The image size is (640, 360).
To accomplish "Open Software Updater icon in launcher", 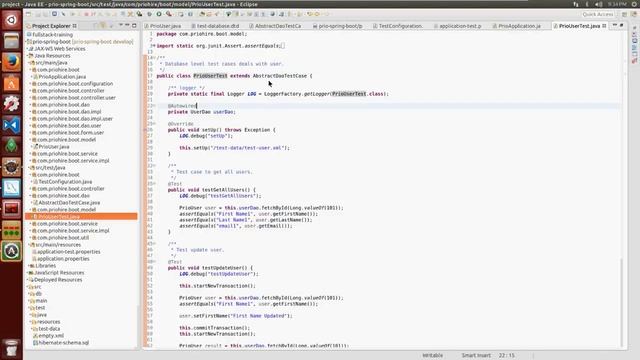I will click(11, 251).
